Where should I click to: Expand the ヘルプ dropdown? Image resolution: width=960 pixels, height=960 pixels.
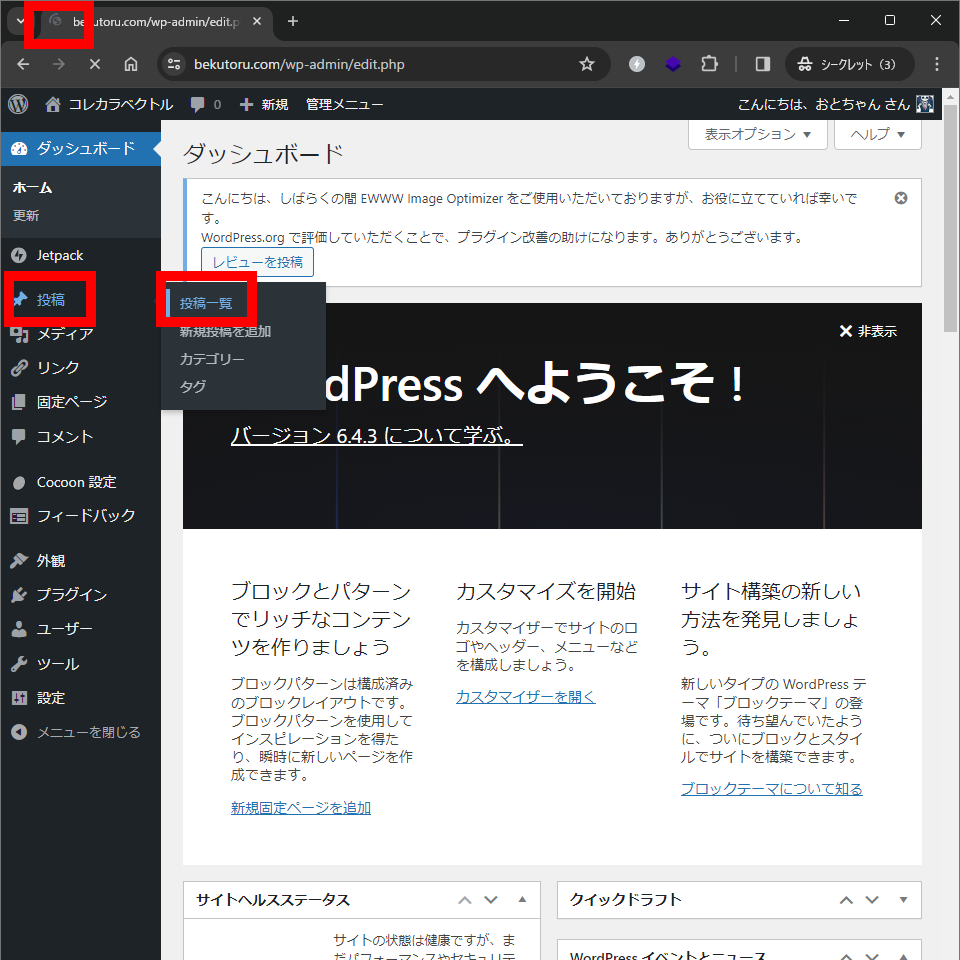[x=877, y=134]
